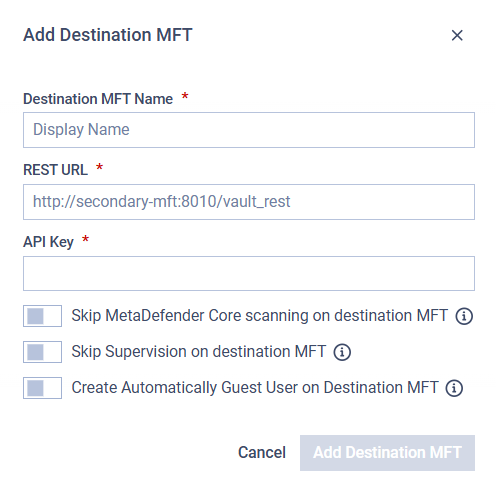496x489 pixels.
Task: Click the Add Destination MFT dialog title
Action: coord(108,35)
